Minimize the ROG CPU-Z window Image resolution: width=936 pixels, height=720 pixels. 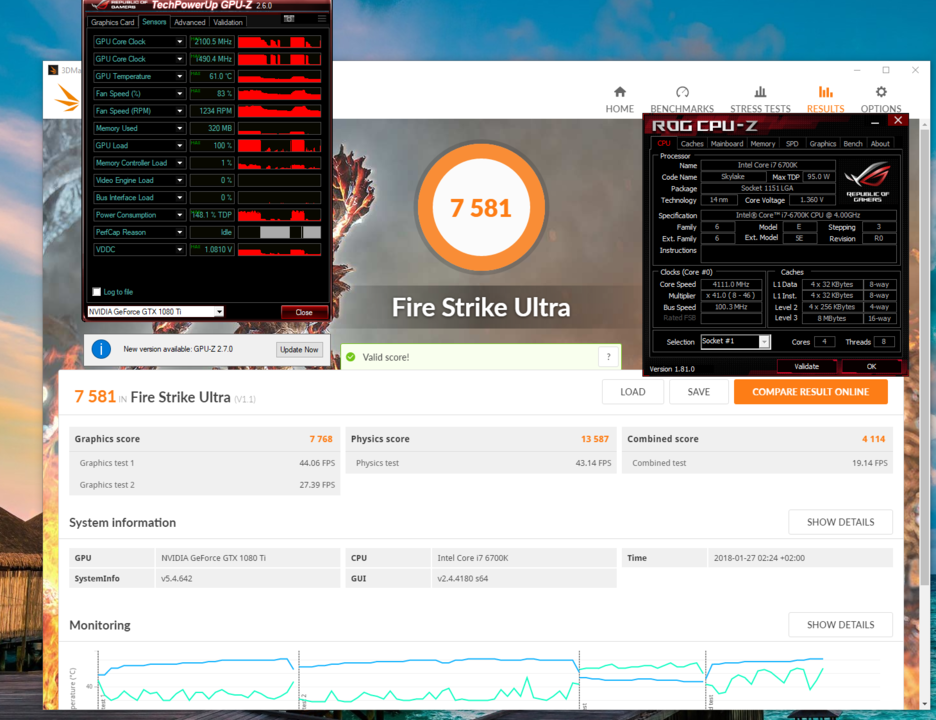(875, 121)
